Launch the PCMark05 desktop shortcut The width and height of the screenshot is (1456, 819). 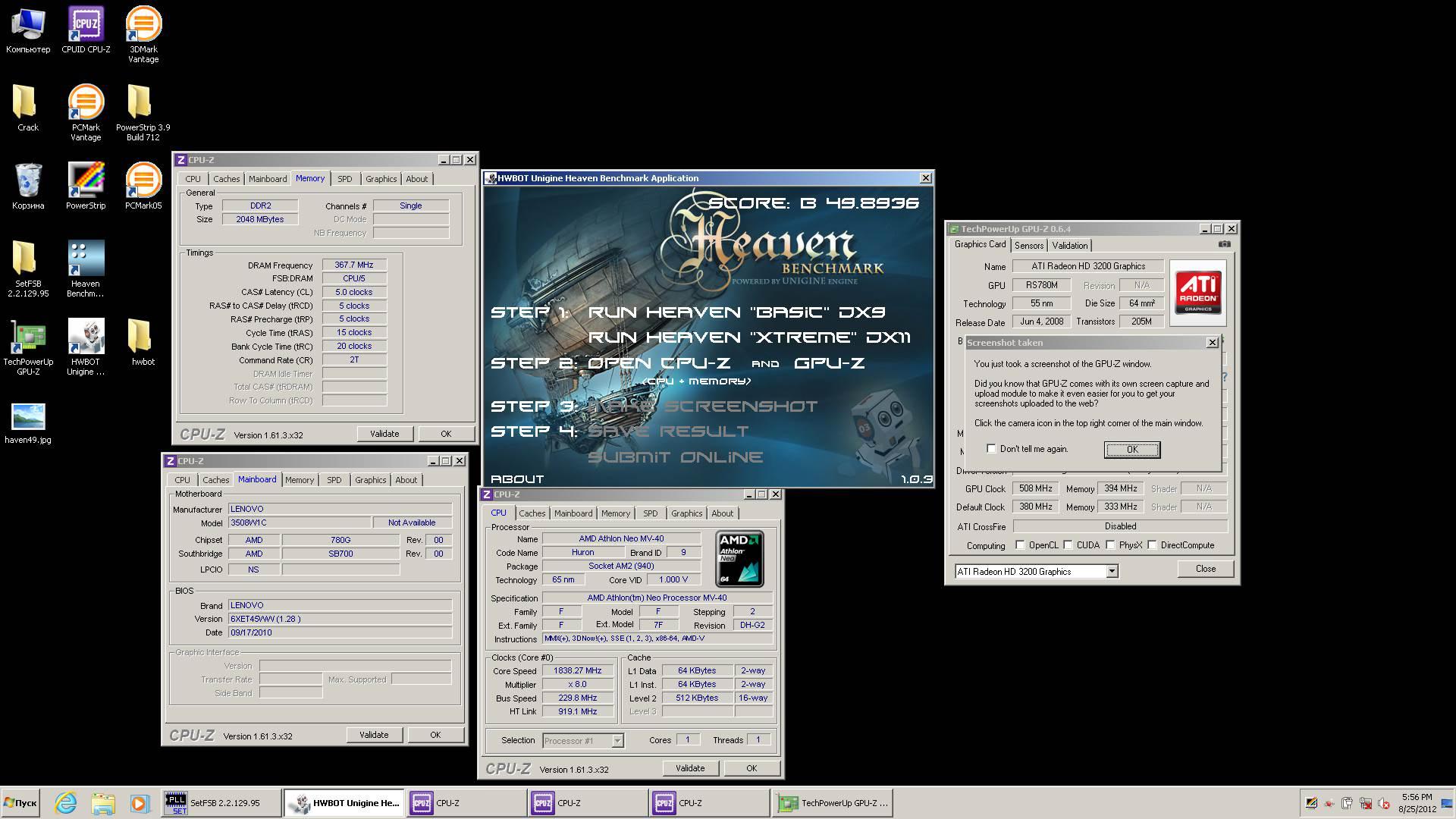tap(143, 186)
